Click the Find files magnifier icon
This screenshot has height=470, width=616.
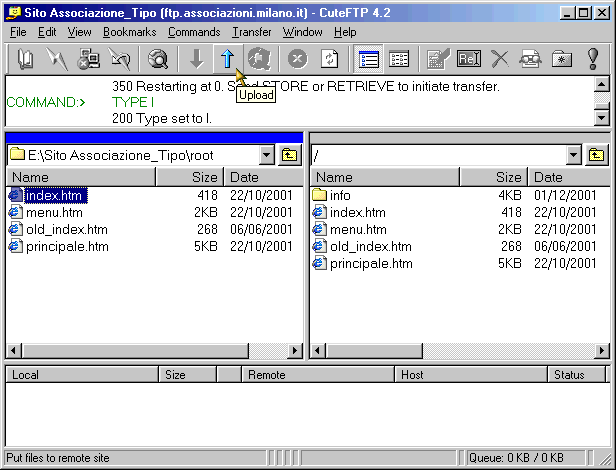click(158, 59)
